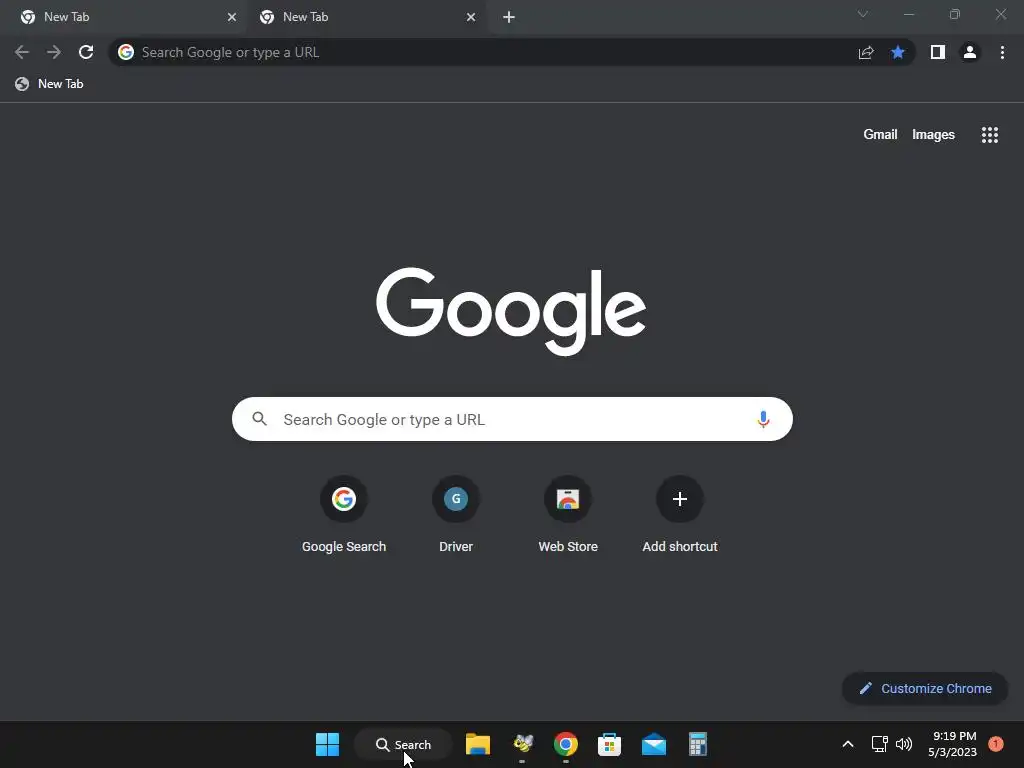Go back with the browser back arrow
Image resolution: width=1024 pixels, height=768 pixels.
(x=22, y=52)
